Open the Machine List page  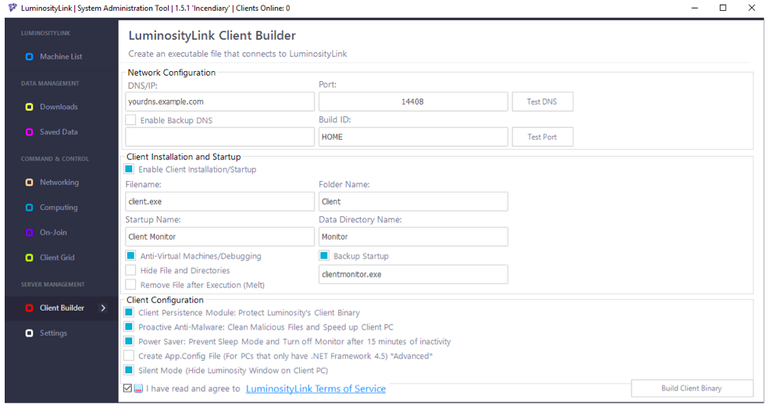(61, 56)
